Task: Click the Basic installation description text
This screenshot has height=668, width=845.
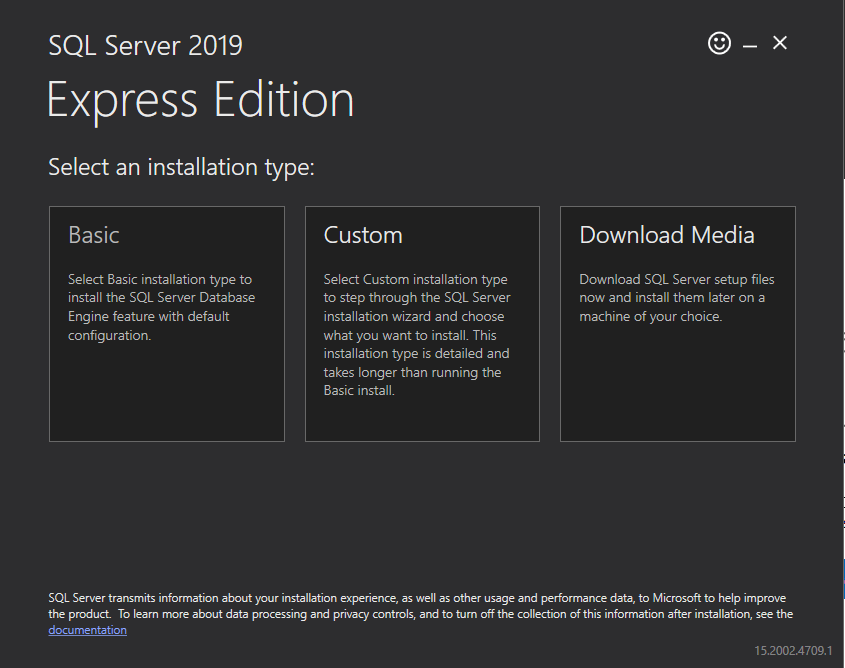Action: click(160, 306)
